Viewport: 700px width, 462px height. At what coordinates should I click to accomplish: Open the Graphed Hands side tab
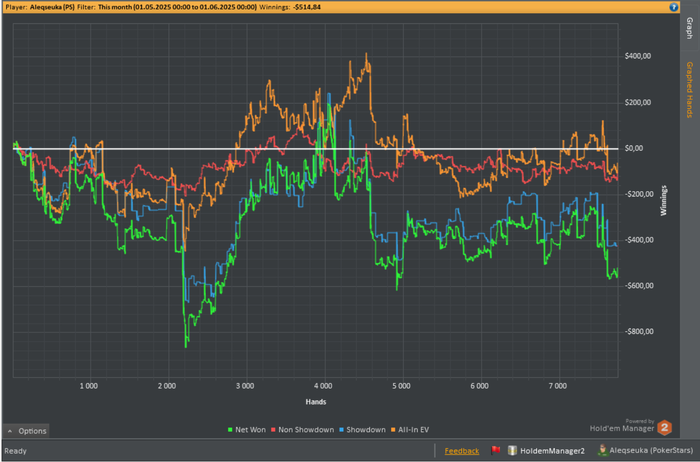[x=689, y=90]
